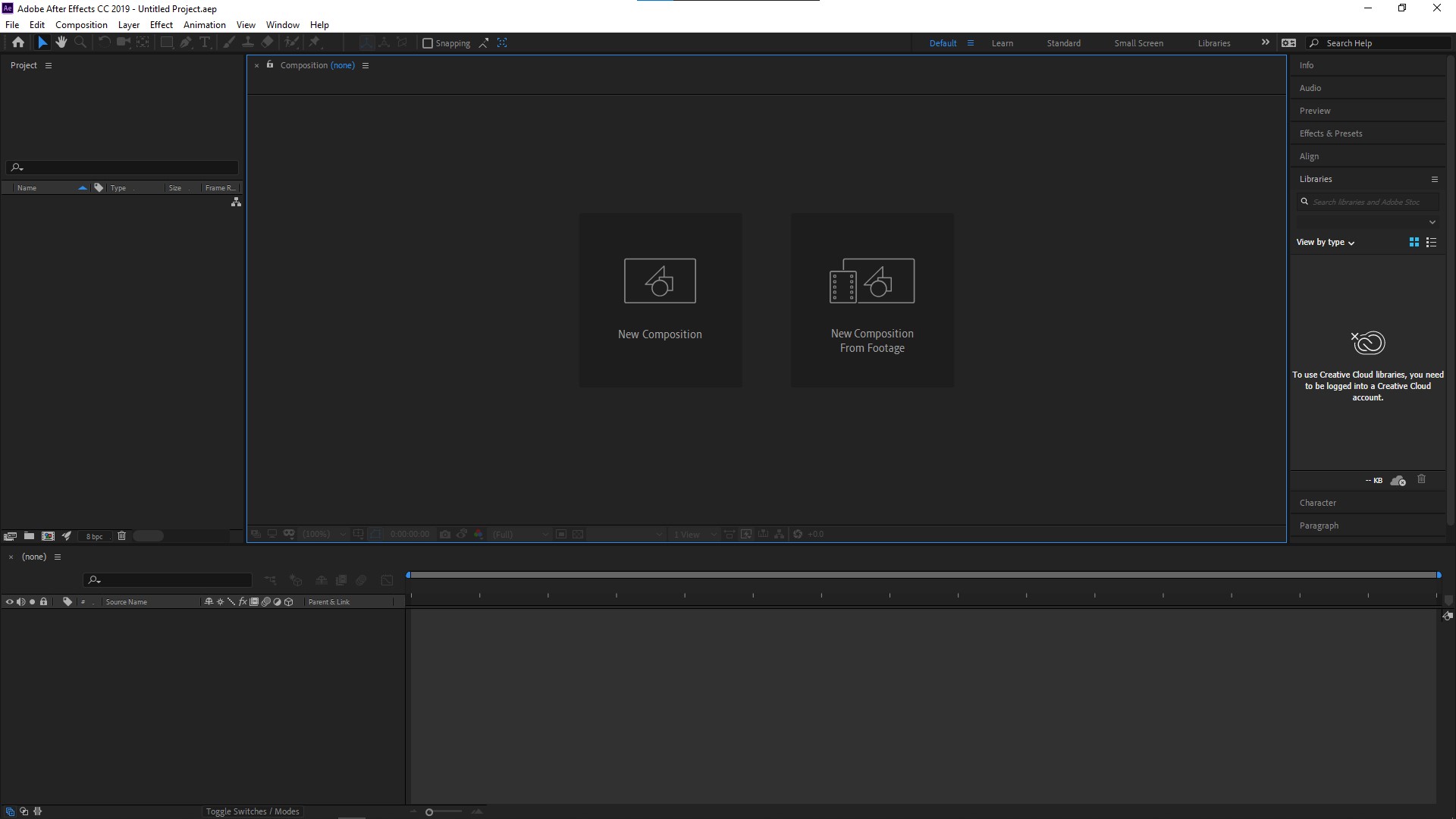
Task: Open the Composition menu
Action: 81,25
